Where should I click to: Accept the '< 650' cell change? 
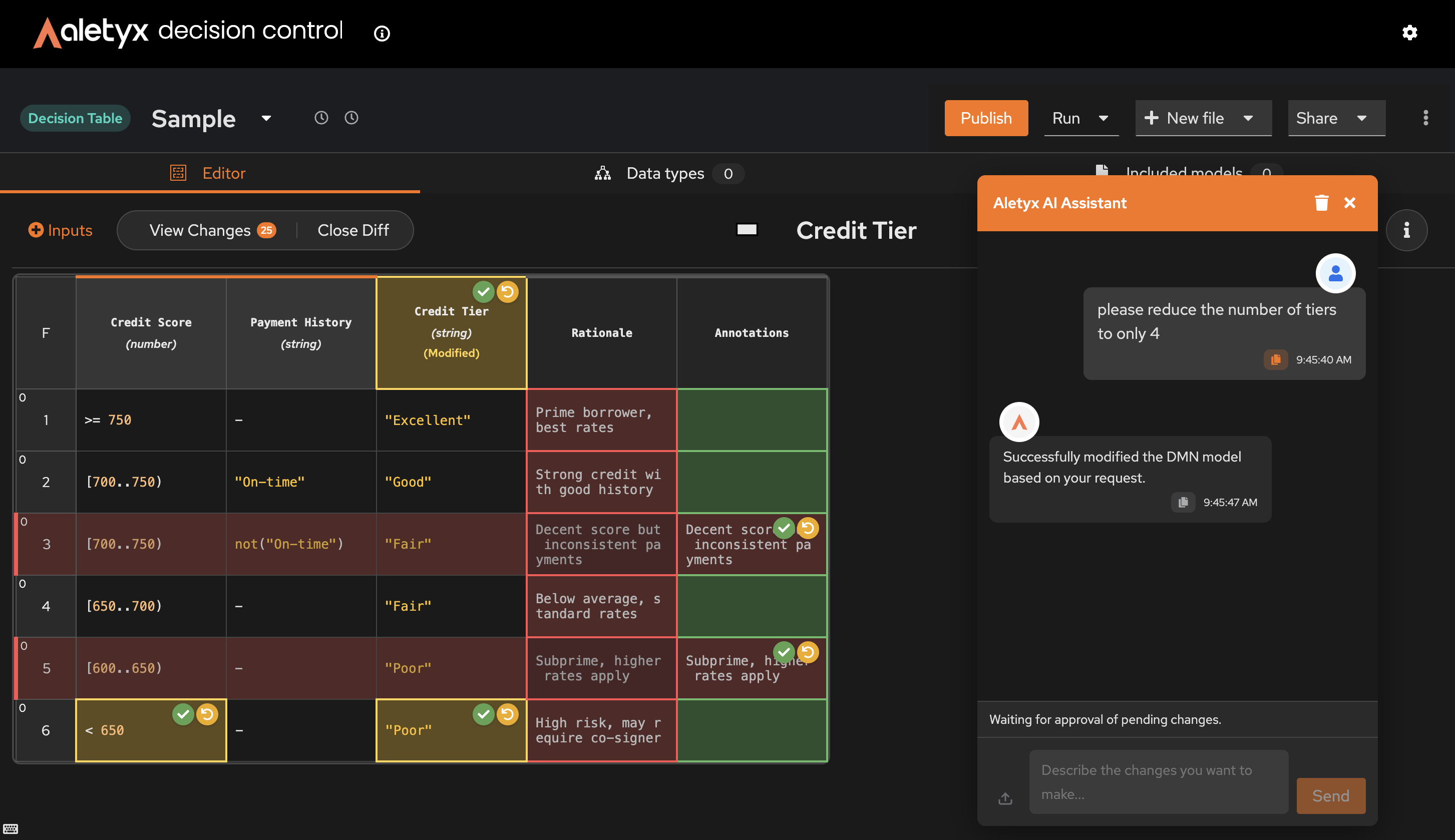[183, 714]
